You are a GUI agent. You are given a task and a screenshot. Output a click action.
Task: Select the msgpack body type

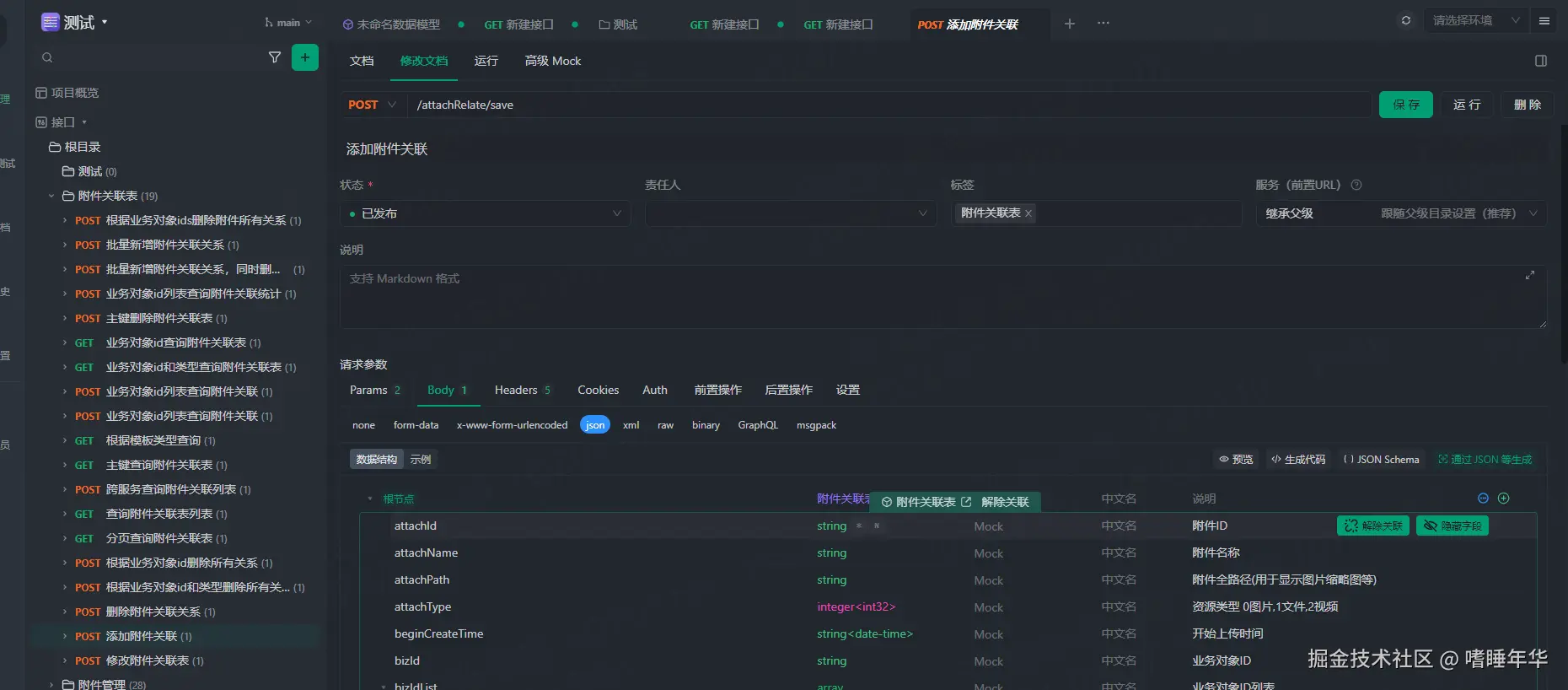coord(816,425)
